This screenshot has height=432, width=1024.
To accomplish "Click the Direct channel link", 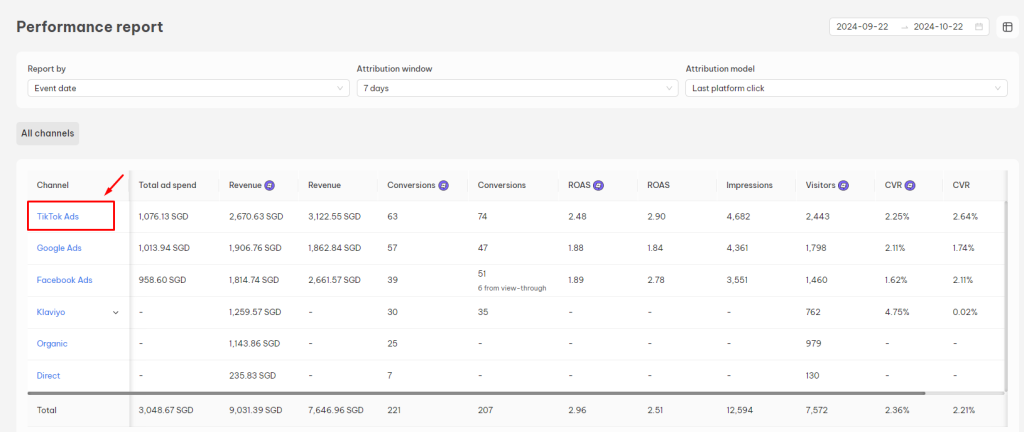I will point(48,376).
